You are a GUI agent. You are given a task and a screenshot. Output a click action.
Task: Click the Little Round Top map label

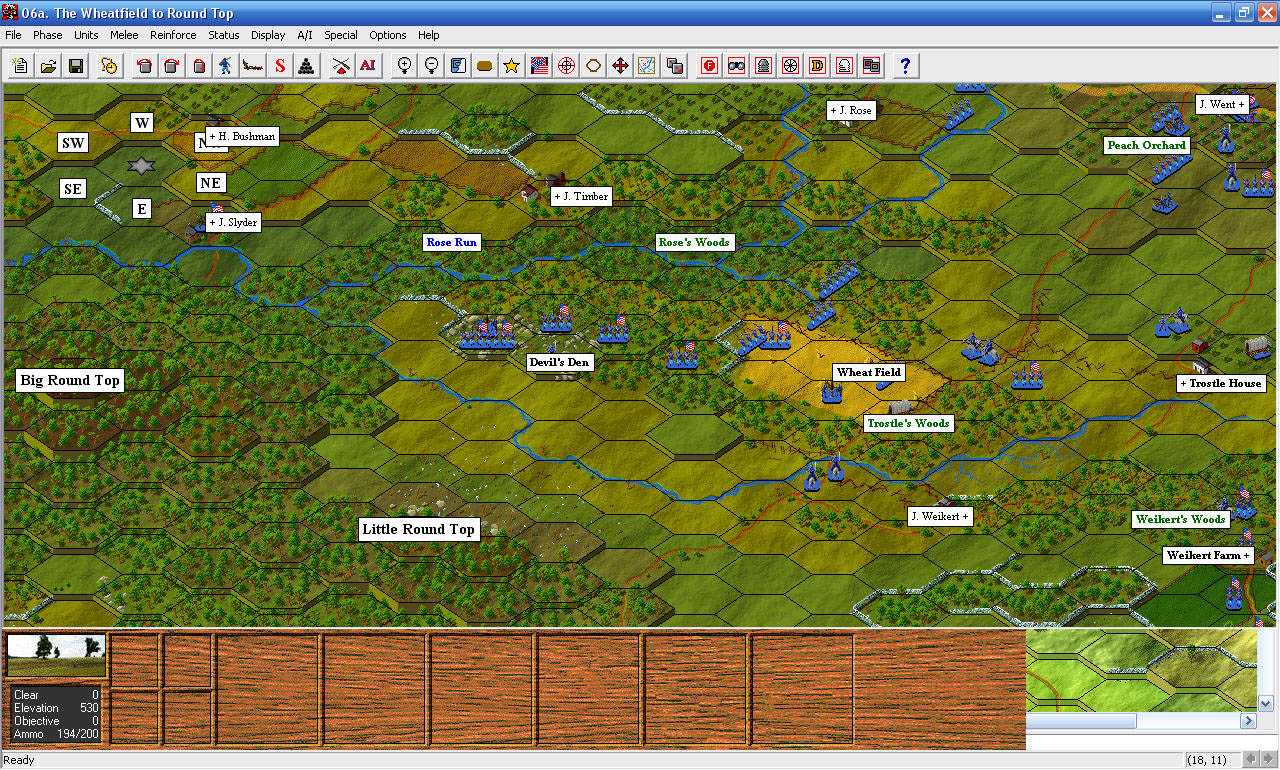[x=418, y=529]
